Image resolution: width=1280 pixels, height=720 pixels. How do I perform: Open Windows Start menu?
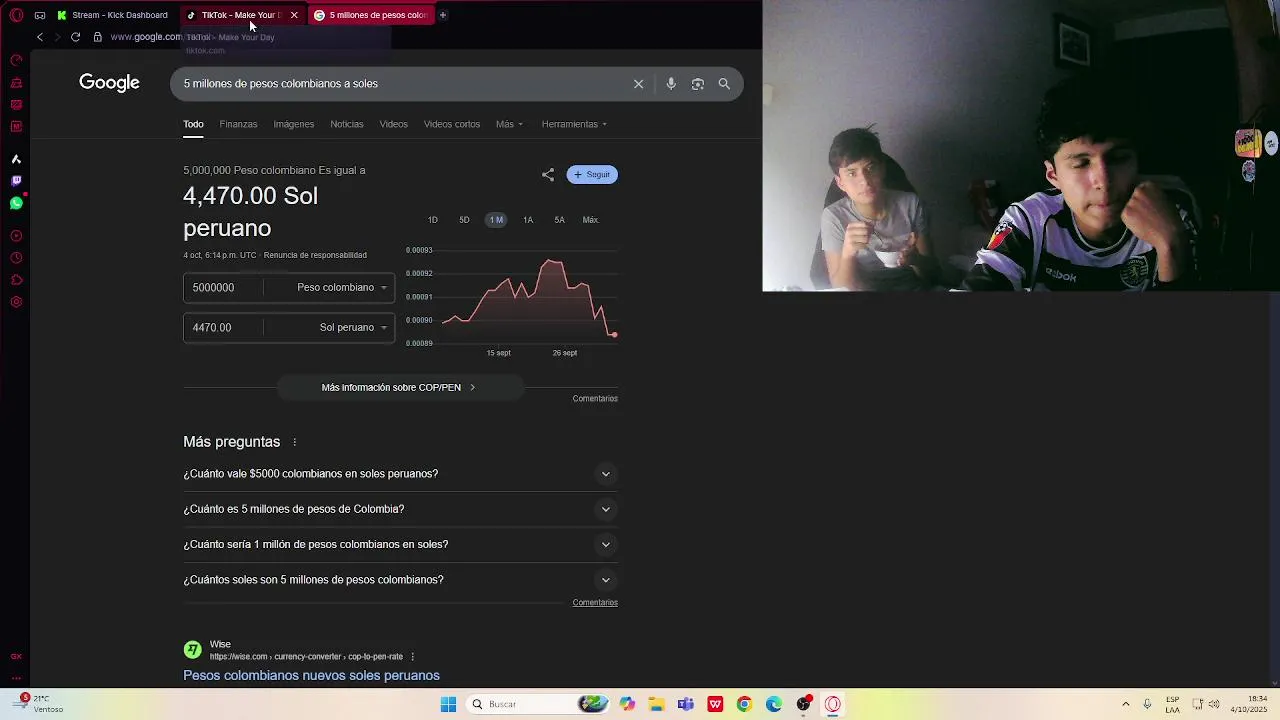(449, 704)
